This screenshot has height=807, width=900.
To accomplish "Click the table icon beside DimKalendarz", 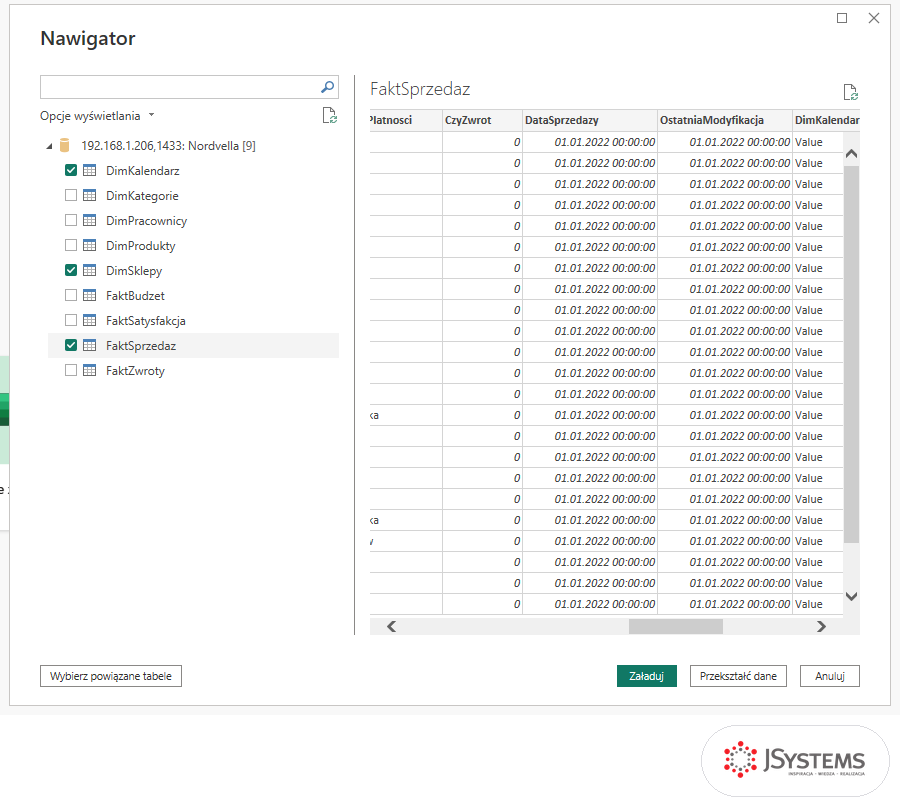I will tap(90, 170).
